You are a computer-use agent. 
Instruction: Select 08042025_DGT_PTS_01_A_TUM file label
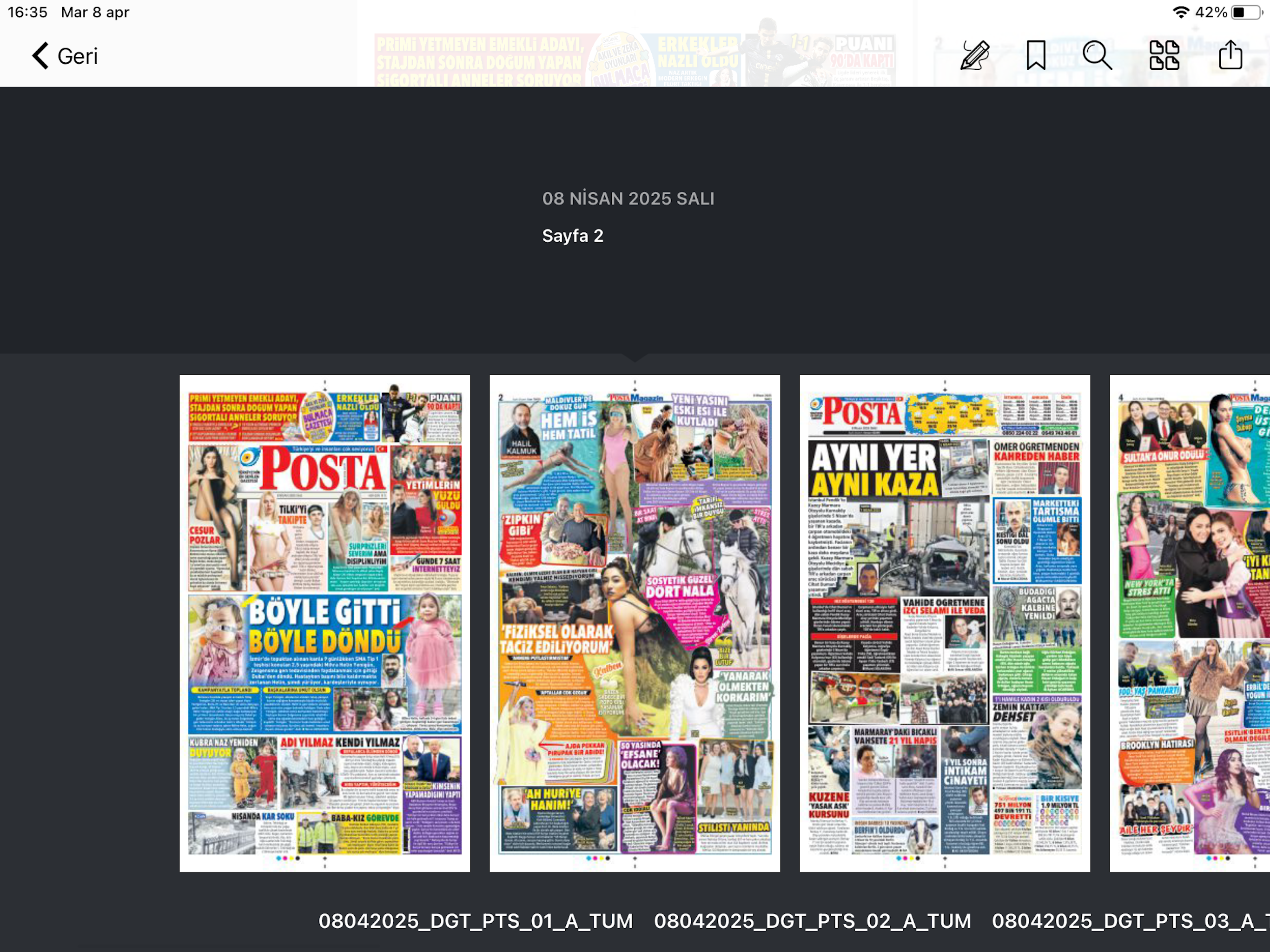pos(476,921)
